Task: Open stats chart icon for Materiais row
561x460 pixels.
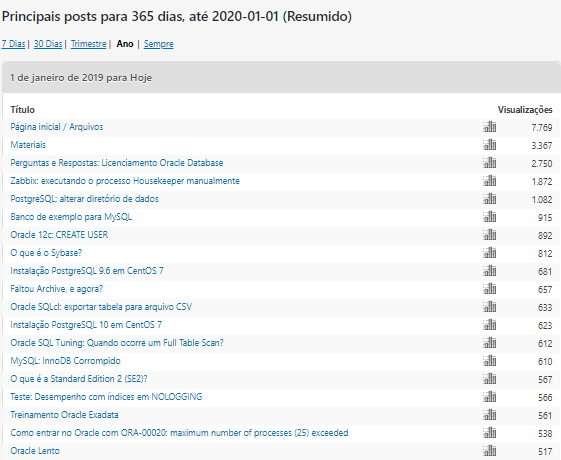Action: [x=489, y=145]
